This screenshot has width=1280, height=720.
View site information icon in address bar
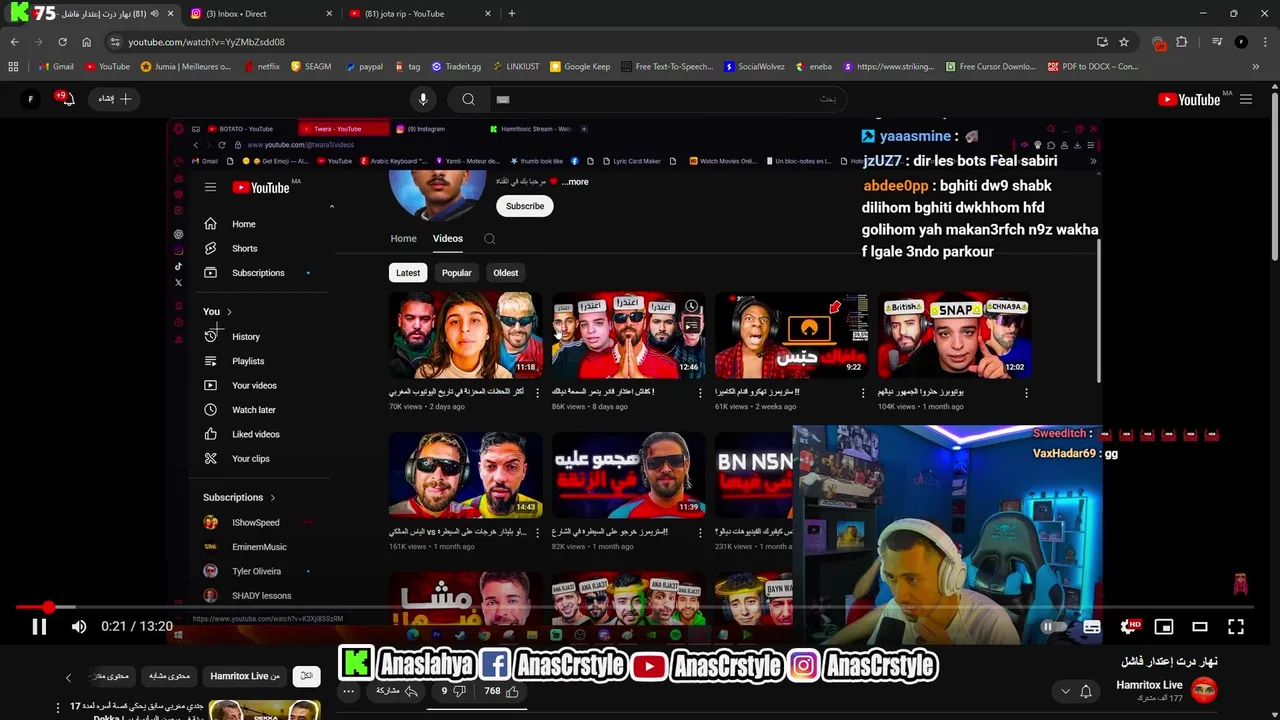point(115,42)
